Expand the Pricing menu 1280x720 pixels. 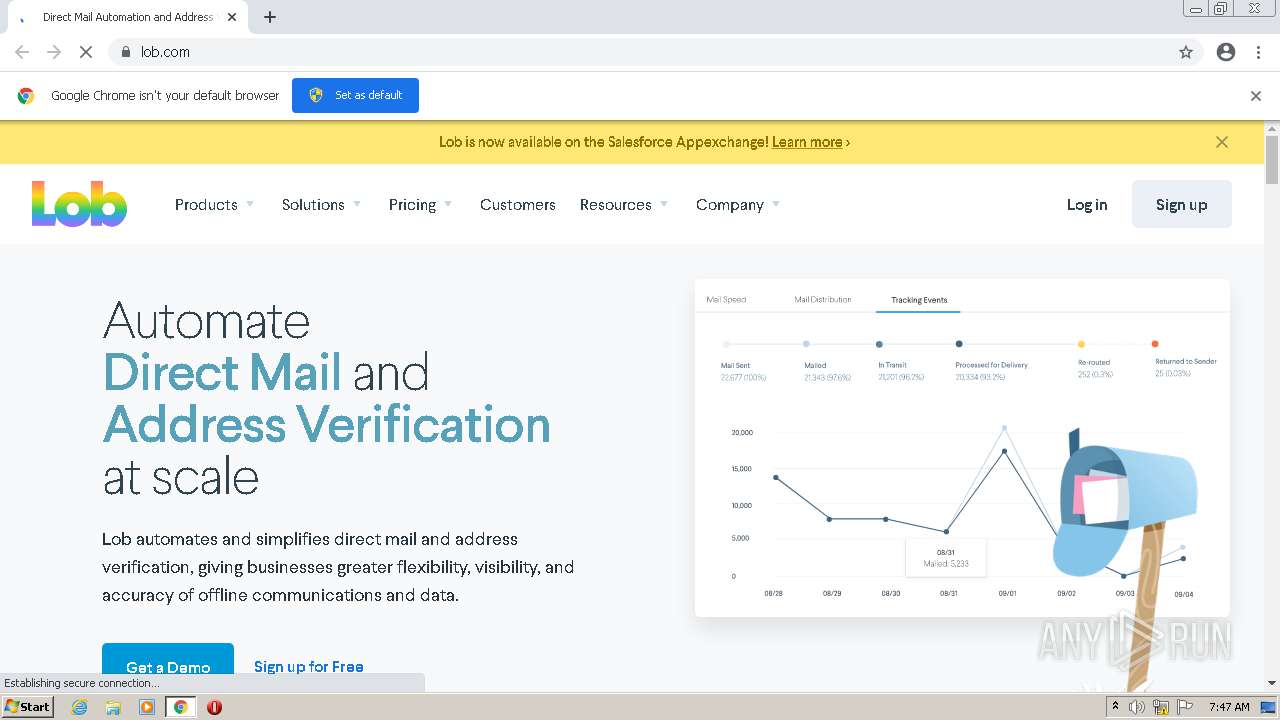pyautogui.click(x=420, y=205)
